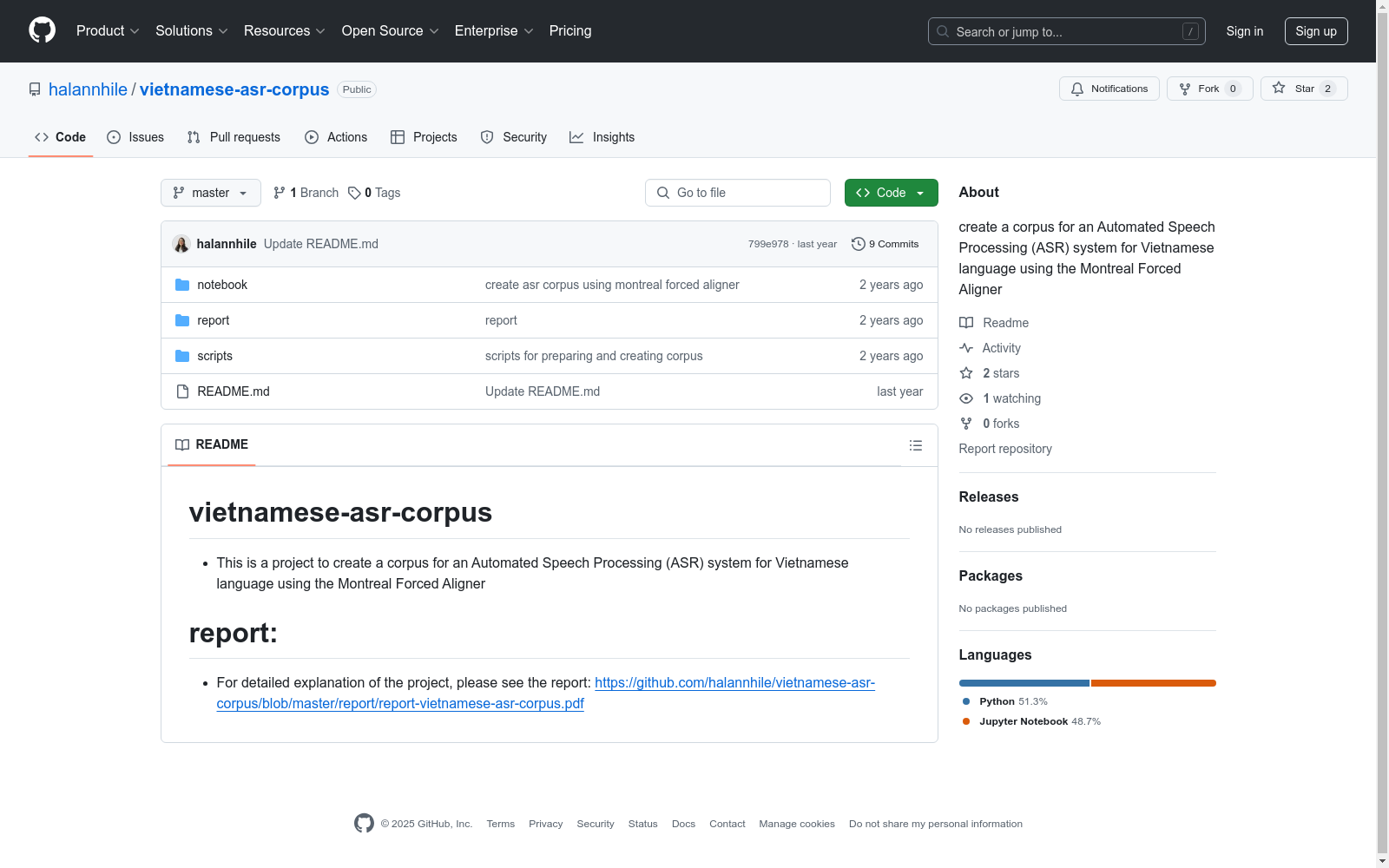This screenshot has height=868, width=1389.
Task: Click the report folder icon
Action: [x=182, y=320]
